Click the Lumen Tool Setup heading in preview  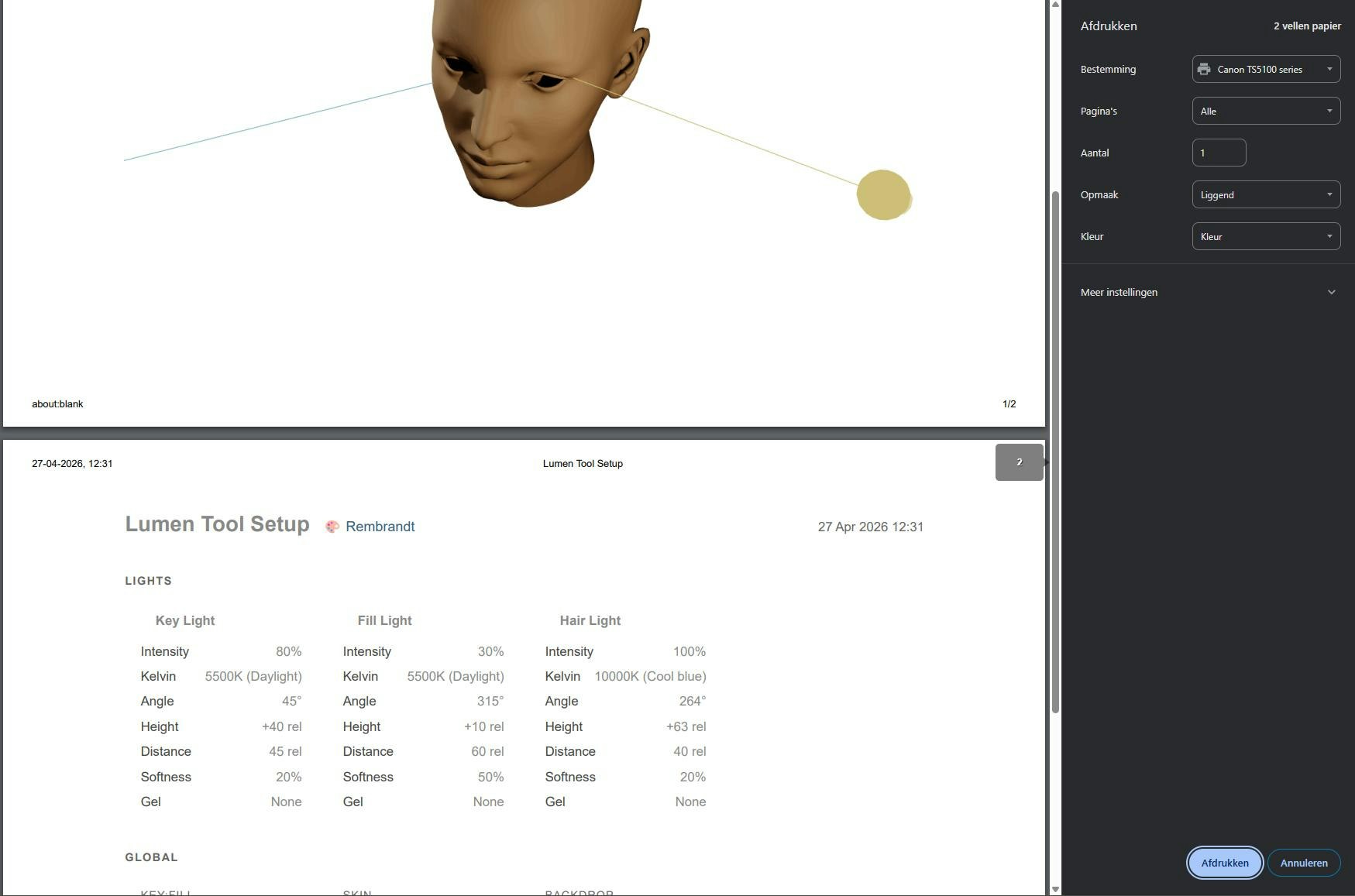pyautogui.click(x=217, y=524)
